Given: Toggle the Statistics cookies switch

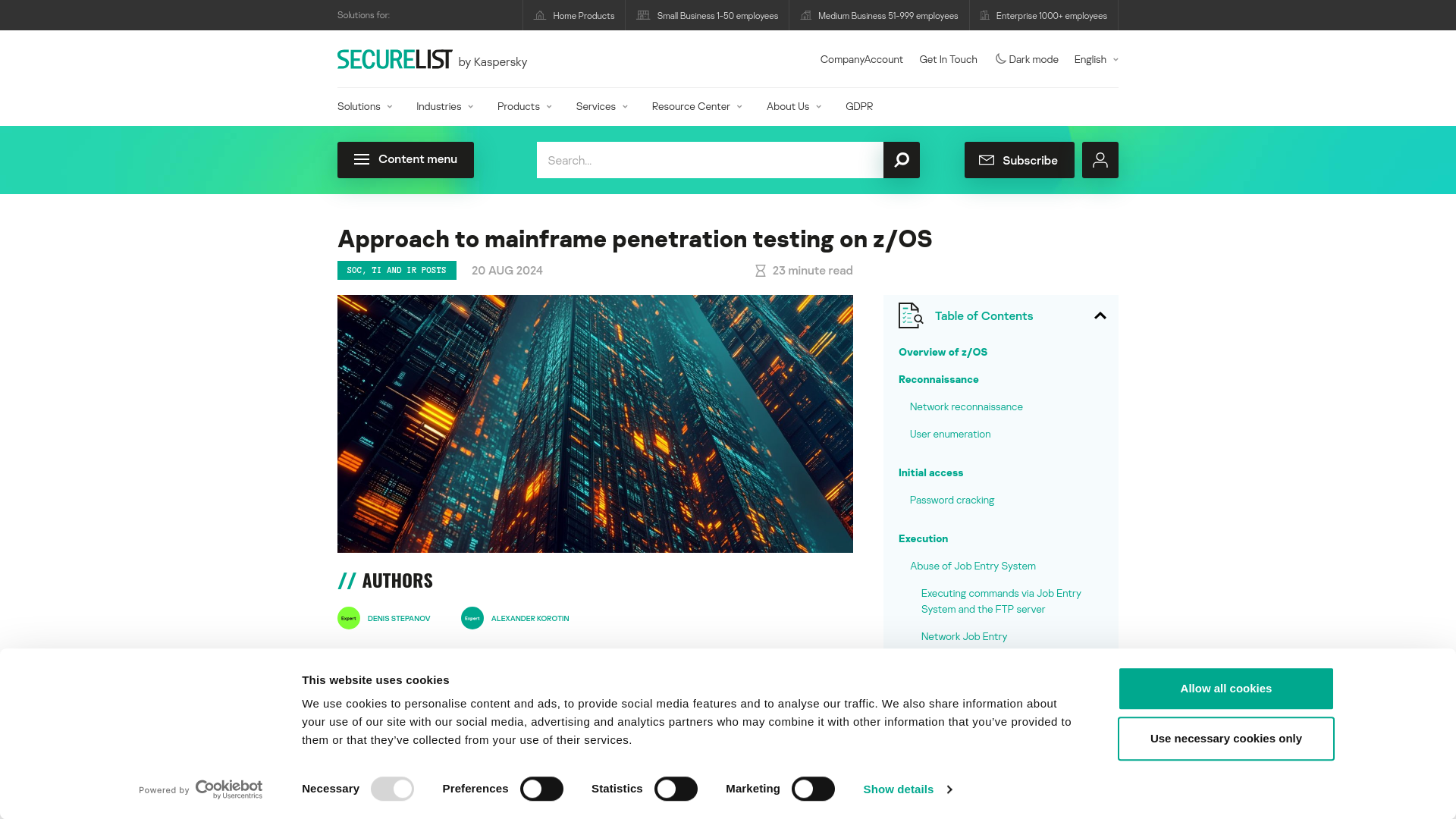Looking at the screenshot, I should [676, 789].
